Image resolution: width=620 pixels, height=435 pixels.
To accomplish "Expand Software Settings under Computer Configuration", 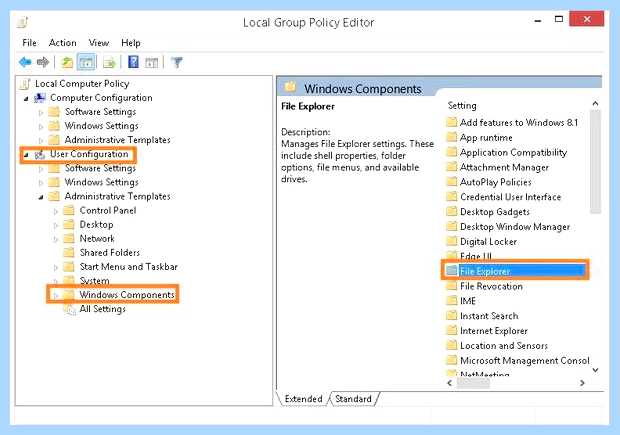I will coord(41,113).
